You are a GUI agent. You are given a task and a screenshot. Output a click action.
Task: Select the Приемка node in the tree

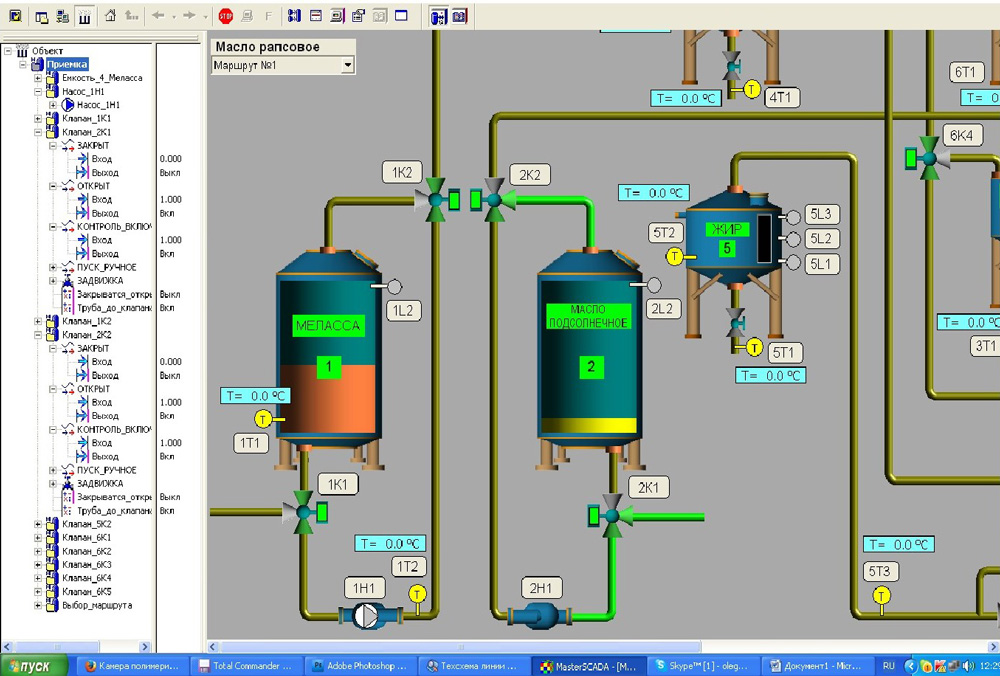(67, 64)
